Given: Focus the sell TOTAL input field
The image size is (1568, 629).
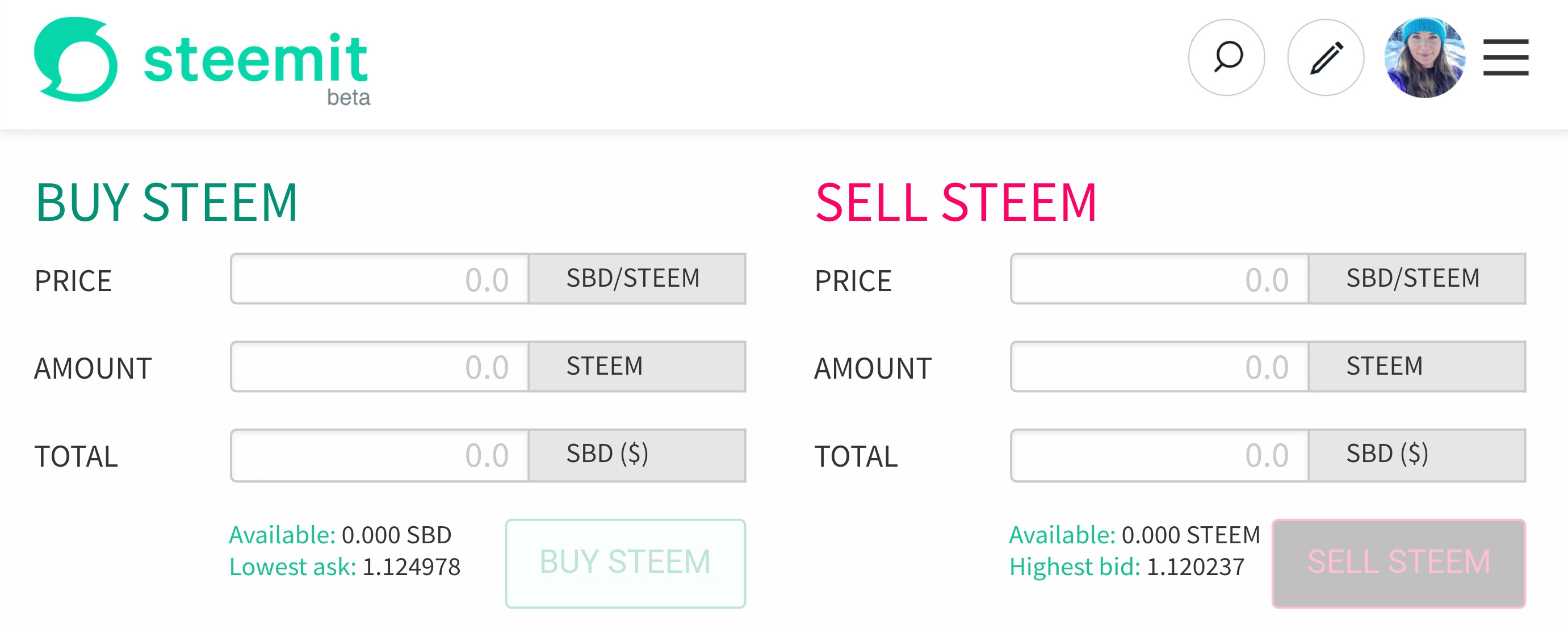Looking at the screenshot, I should click(1160, 455).
